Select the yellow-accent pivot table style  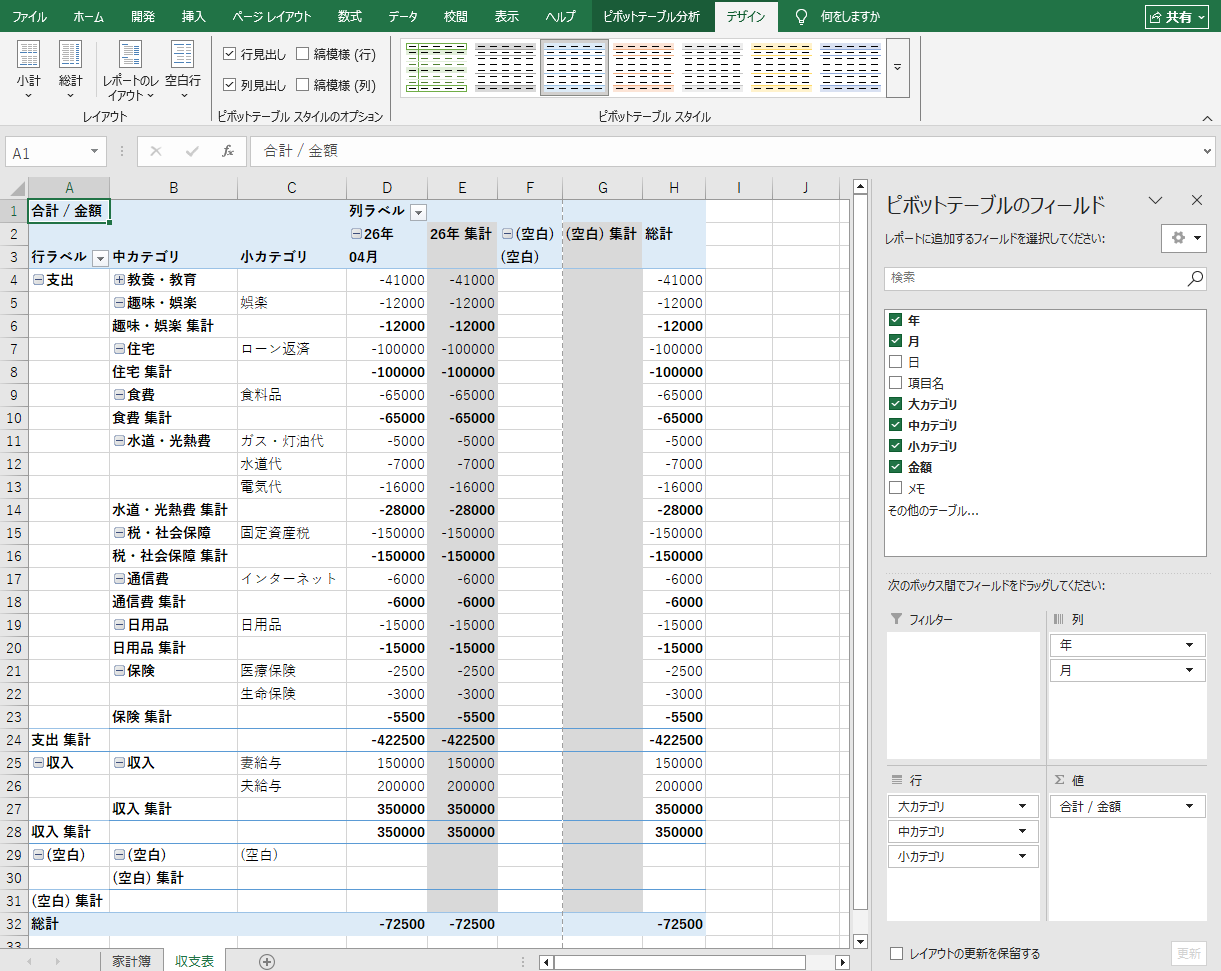point(781,67)
